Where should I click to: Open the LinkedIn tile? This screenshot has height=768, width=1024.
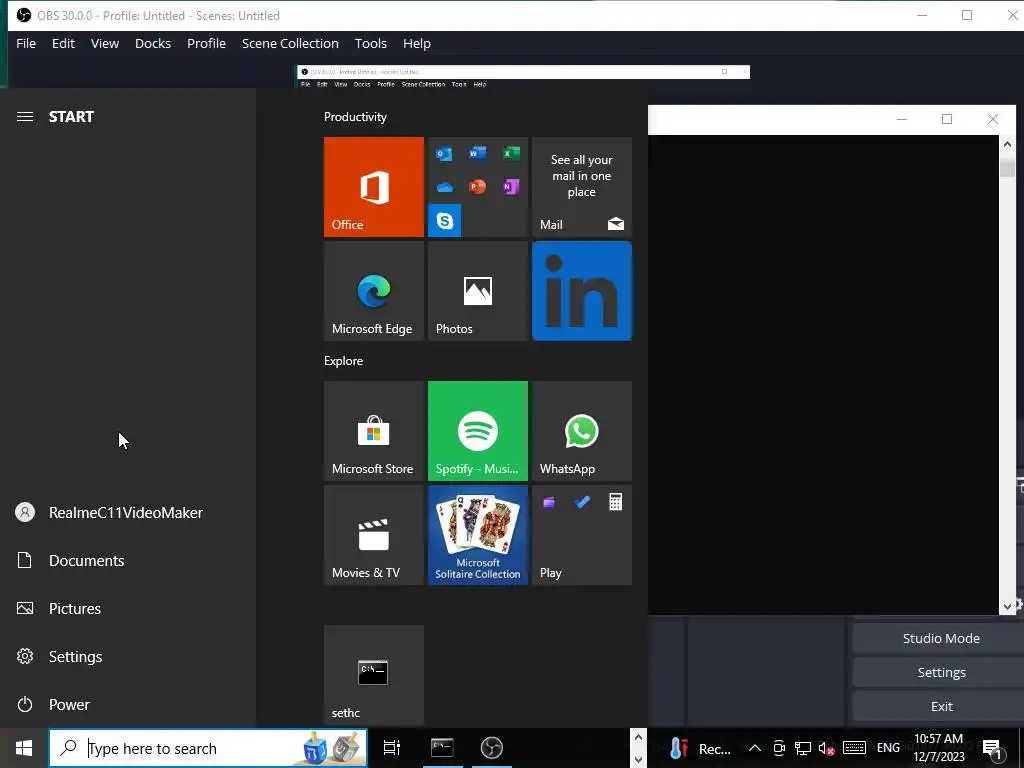click(582, 291)
